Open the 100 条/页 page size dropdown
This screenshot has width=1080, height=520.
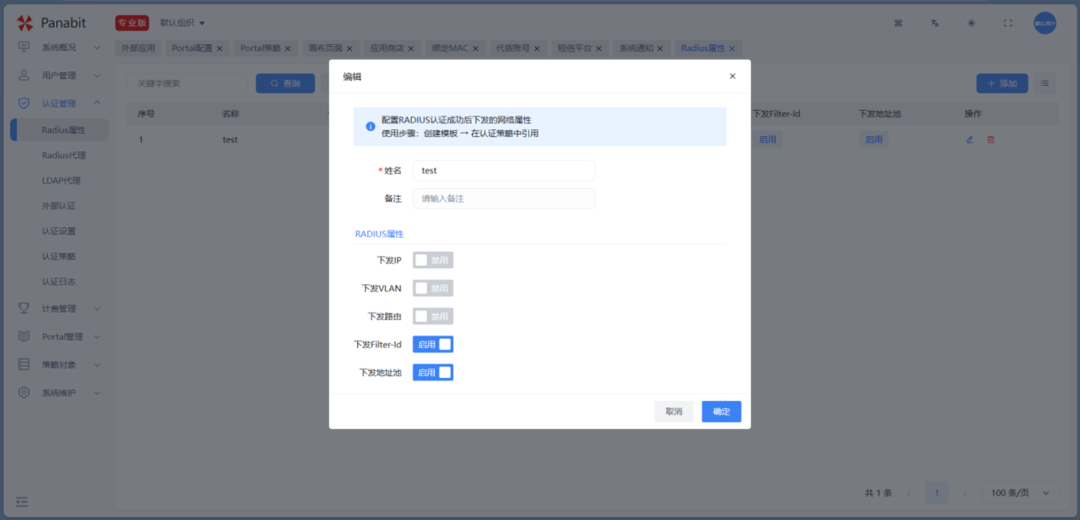pyautogui.click(x=1020, y=492)
